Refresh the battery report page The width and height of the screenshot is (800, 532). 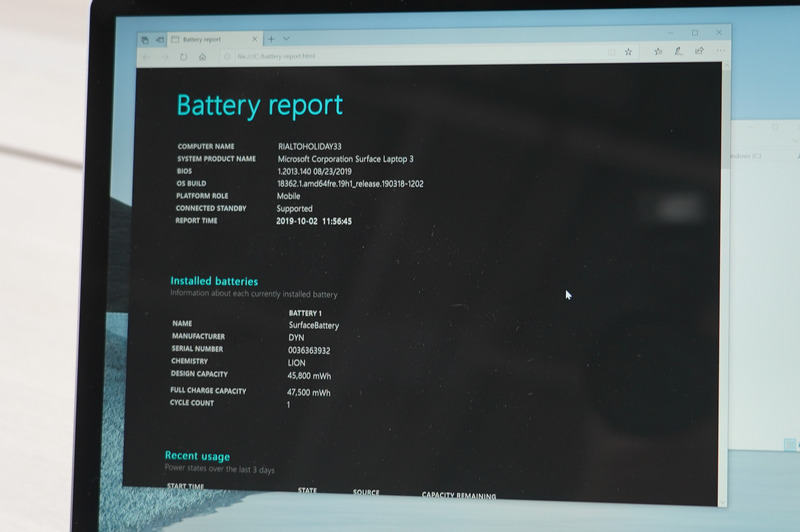click(x=184, y=57)
